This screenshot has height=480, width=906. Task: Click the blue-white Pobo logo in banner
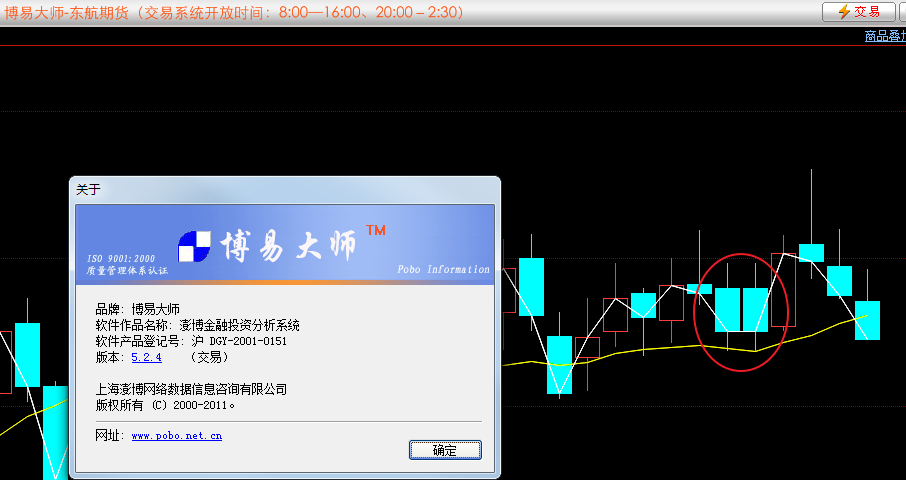click(195, 246)
